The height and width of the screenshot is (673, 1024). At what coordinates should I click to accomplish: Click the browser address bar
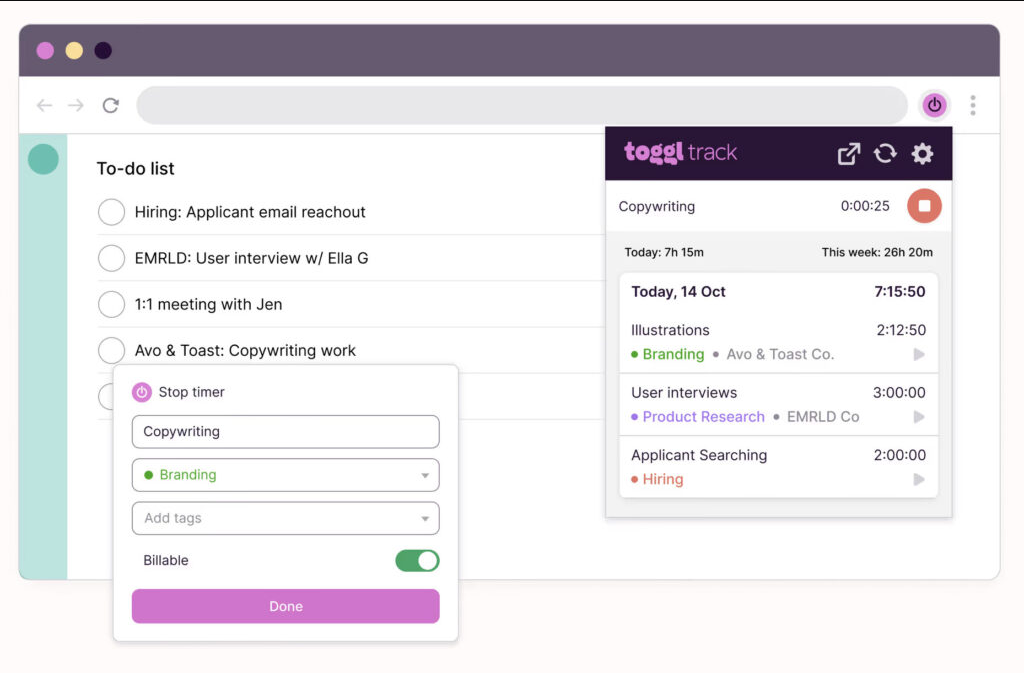(522, 105)
